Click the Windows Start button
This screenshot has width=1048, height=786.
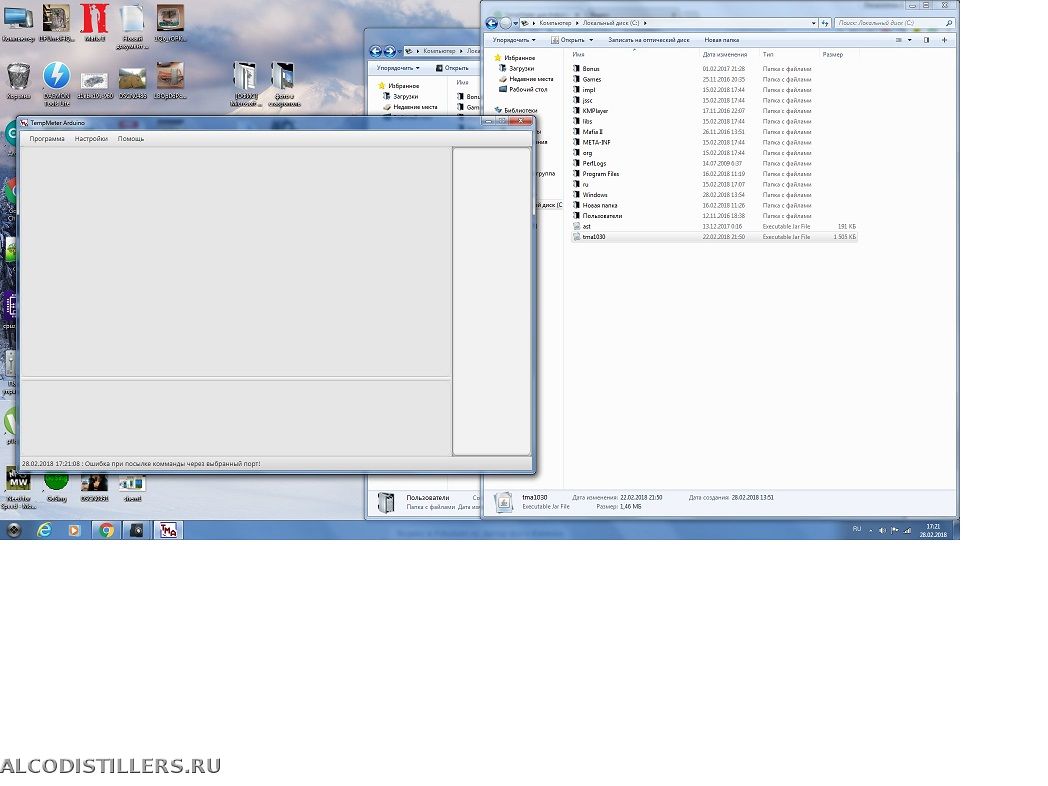pos(13,530)
